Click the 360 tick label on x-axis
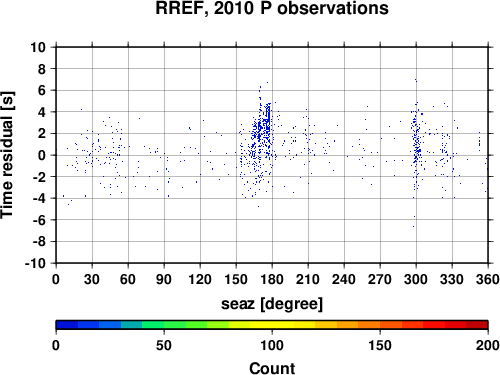 pos(488,279)
